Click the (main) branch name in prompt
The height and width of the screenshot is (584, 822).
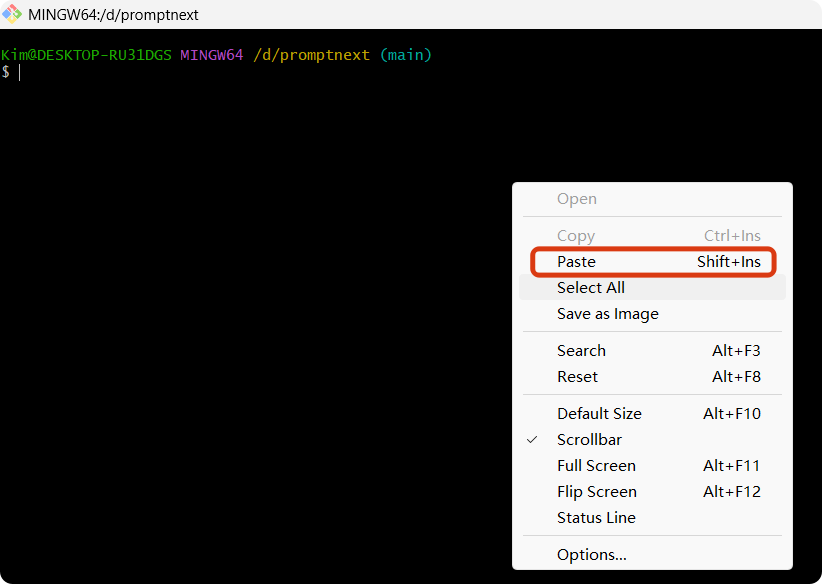(x=406, y=55)
